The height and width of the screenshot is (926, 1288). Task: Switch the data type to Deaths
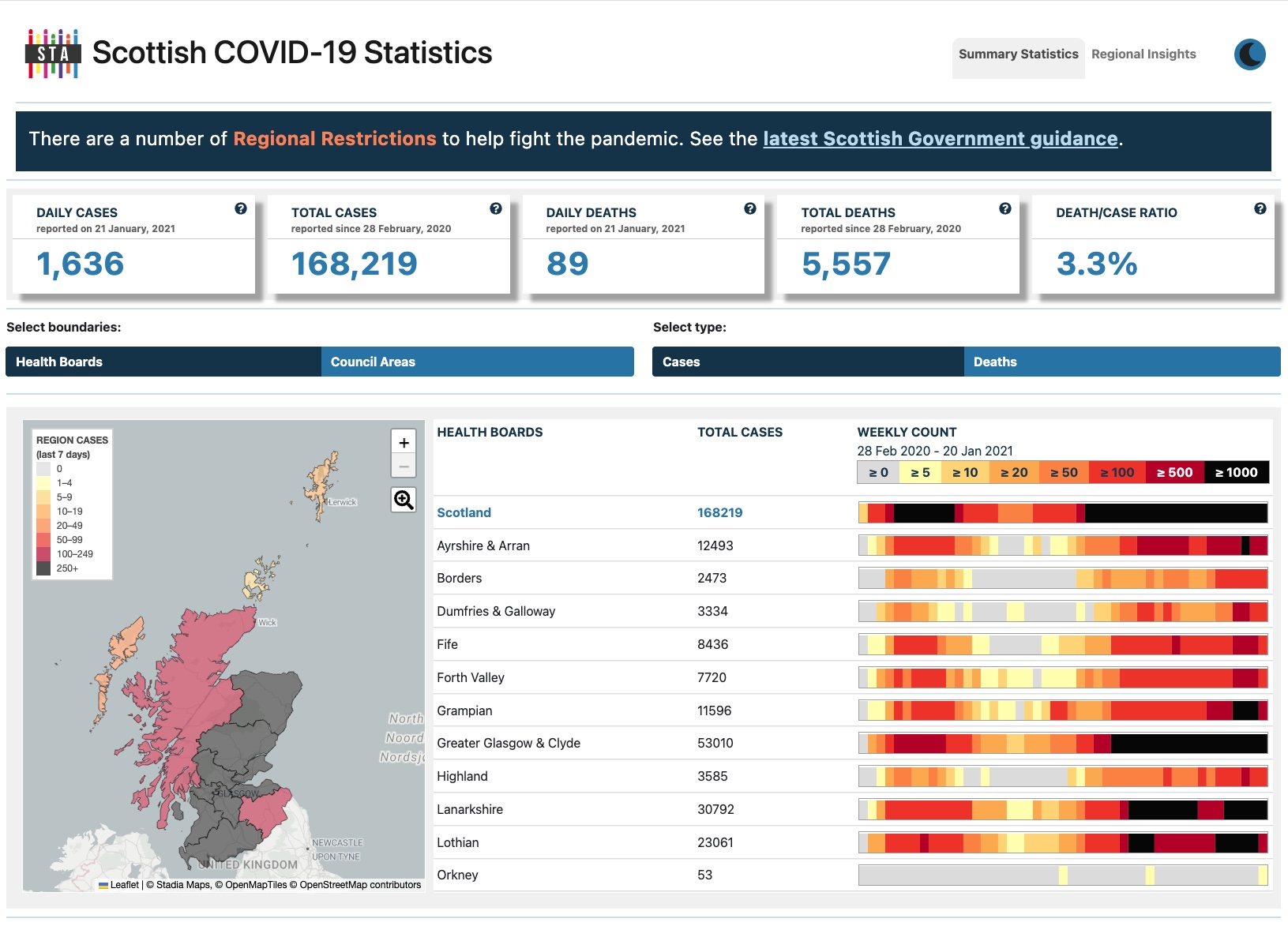tap(1122, 362)
